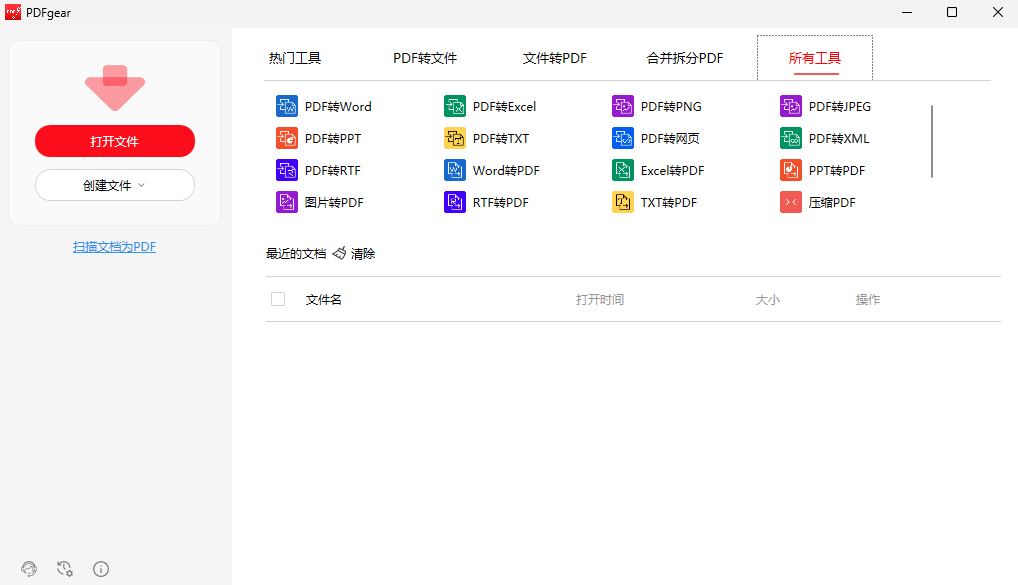The image size is (1018, 585).
Task: Switch to the 合并拆分PDF tab
Action: tap(684, 58)
